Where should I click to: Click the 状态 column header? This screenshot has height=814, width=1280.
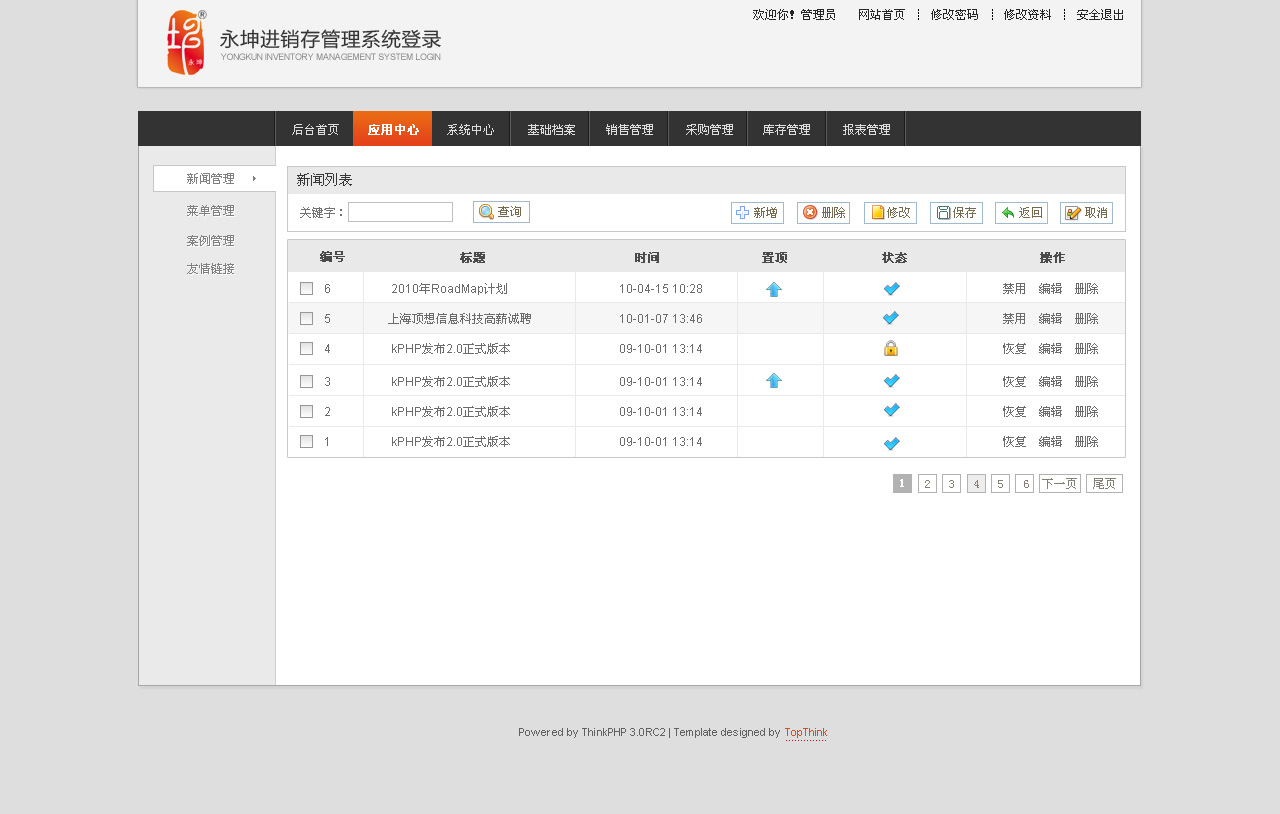point(894,258)
